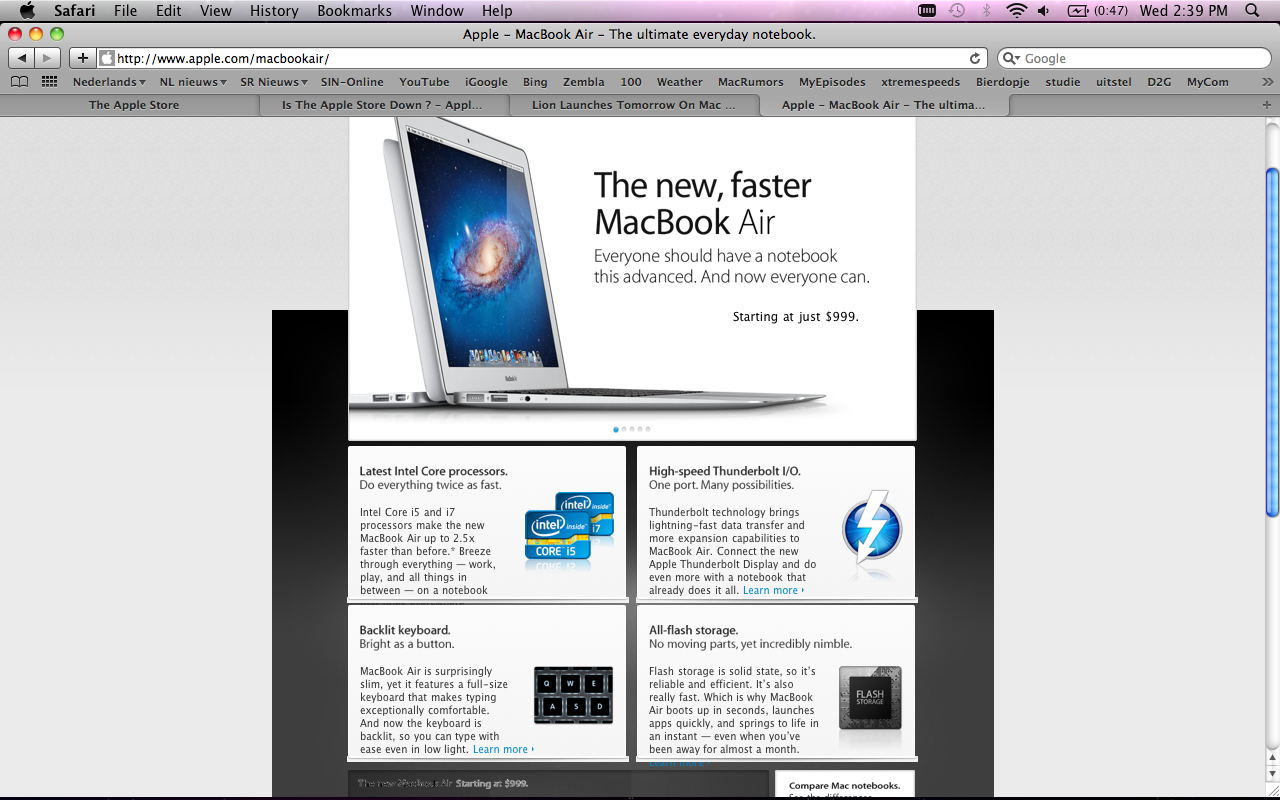Viewport: 1280px width, 800px height.
Task: Open the iGoogle bookmark
Action: click(x=486, y=82)
